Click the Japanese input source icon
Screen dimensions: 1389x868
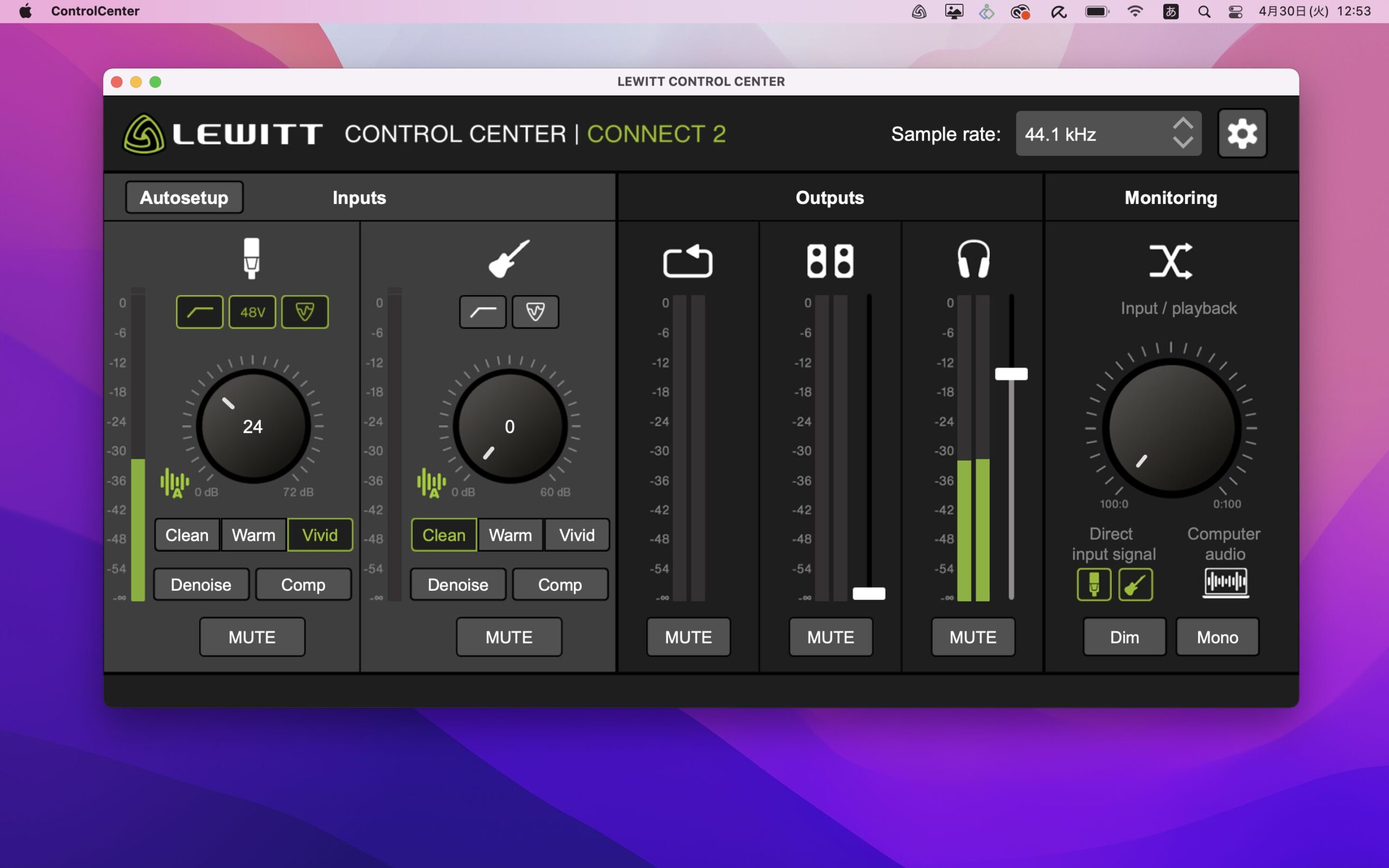pyautogui.click(x=1170, y=11)
